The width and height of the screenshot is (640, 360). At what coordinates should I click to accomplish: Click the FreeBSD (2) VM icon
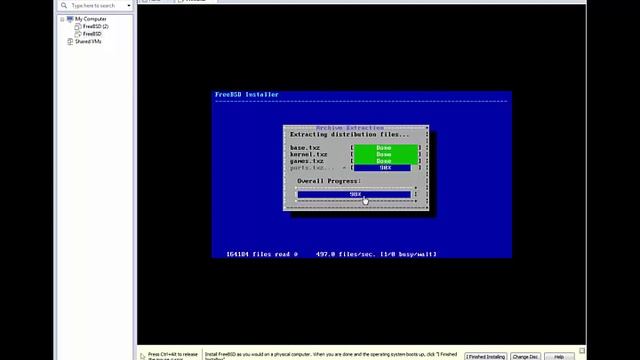pyautogui.click(x=78, y=27)
